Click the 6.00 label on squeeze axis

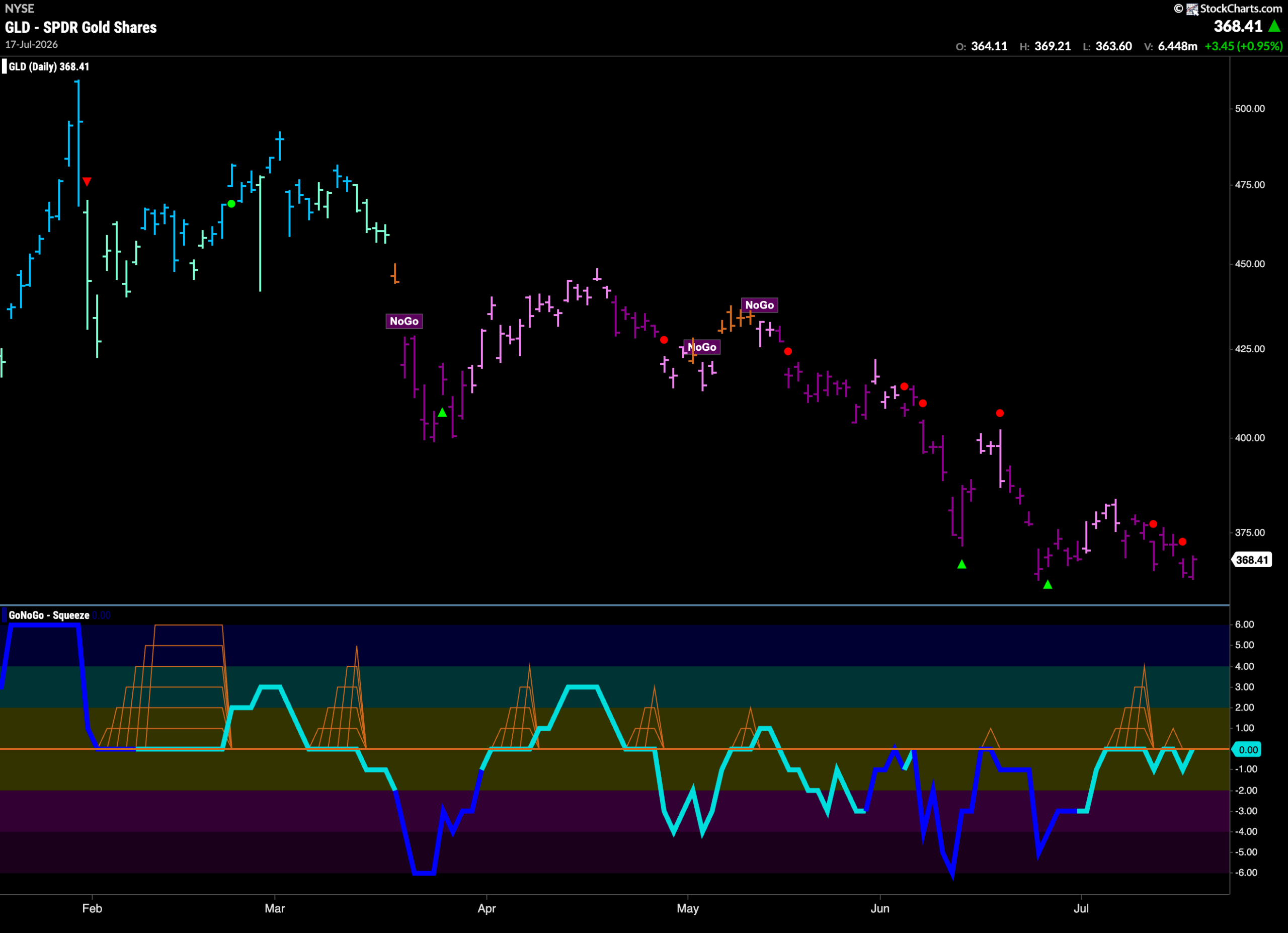click(x=1244, y=624)
